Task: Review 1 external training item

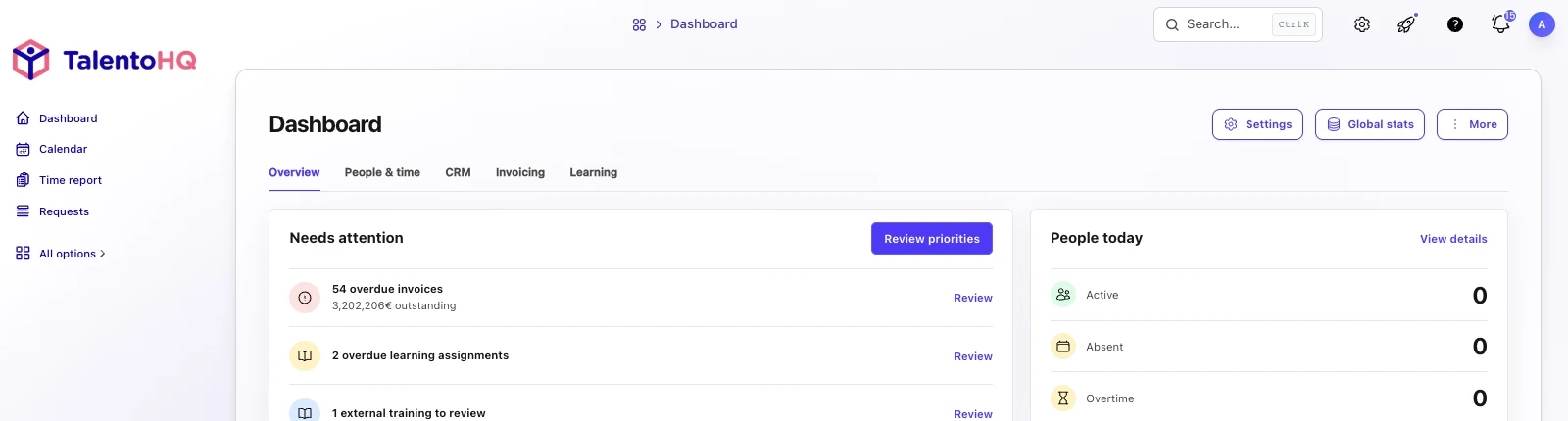Action: tap(973, 414)
